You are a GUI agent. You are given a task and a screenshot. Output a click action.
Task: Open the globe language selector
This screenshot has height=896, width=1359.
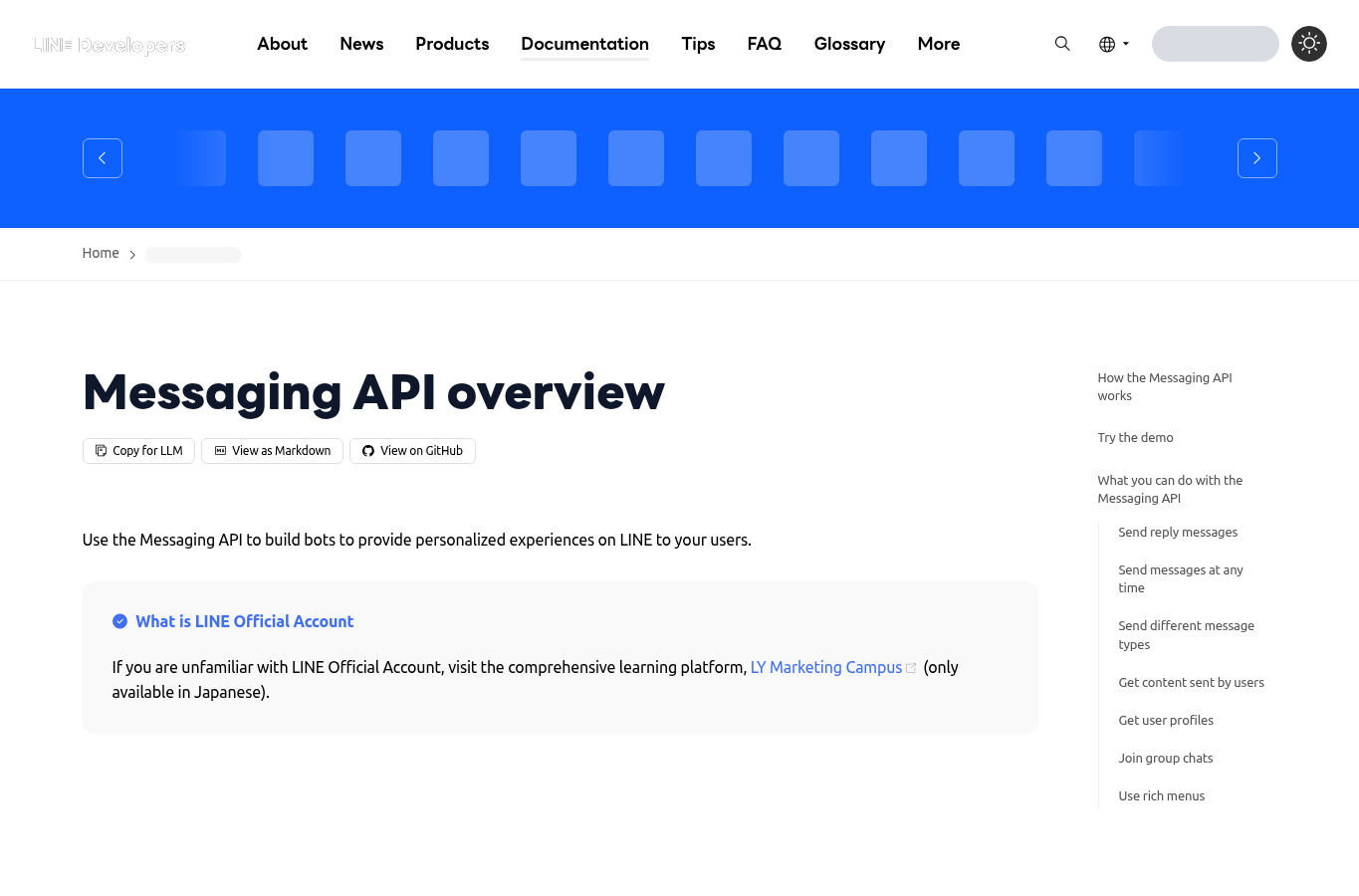click(x=1113, y=44)
